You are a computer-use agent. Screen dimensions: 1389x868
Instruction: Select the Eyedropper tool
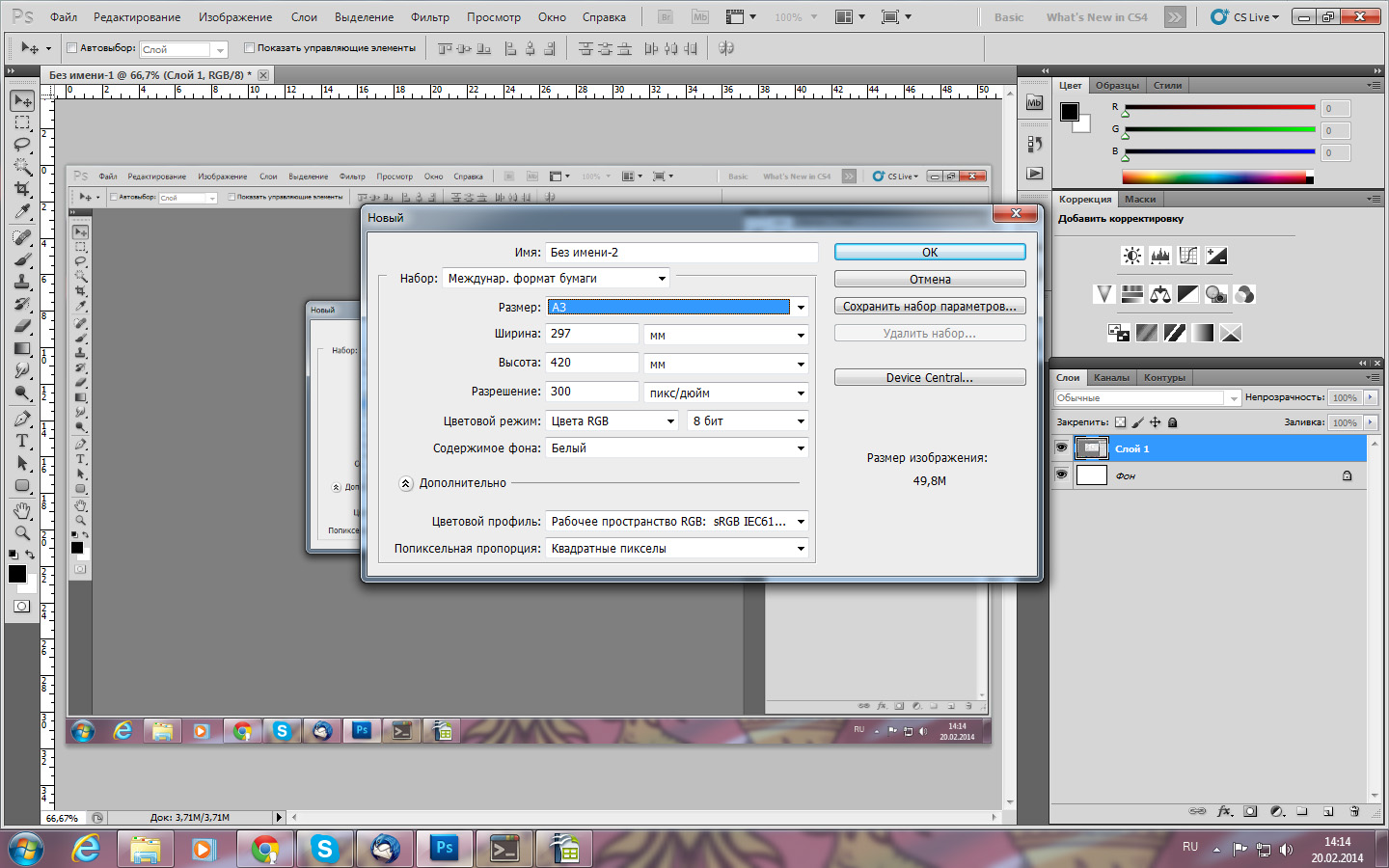22,211
